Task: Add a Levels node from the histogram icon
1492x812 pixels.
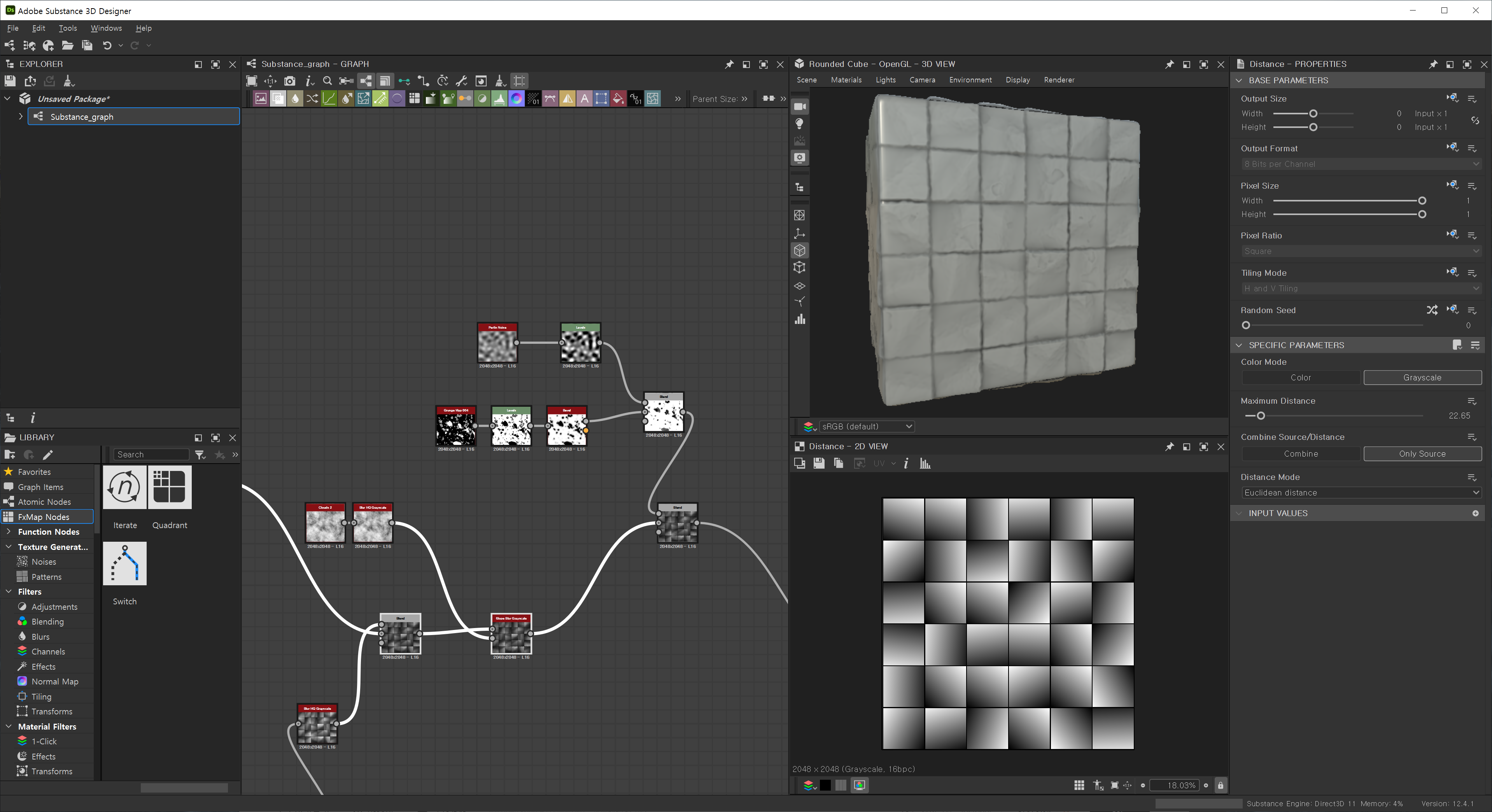Action: tap(499, 99)
